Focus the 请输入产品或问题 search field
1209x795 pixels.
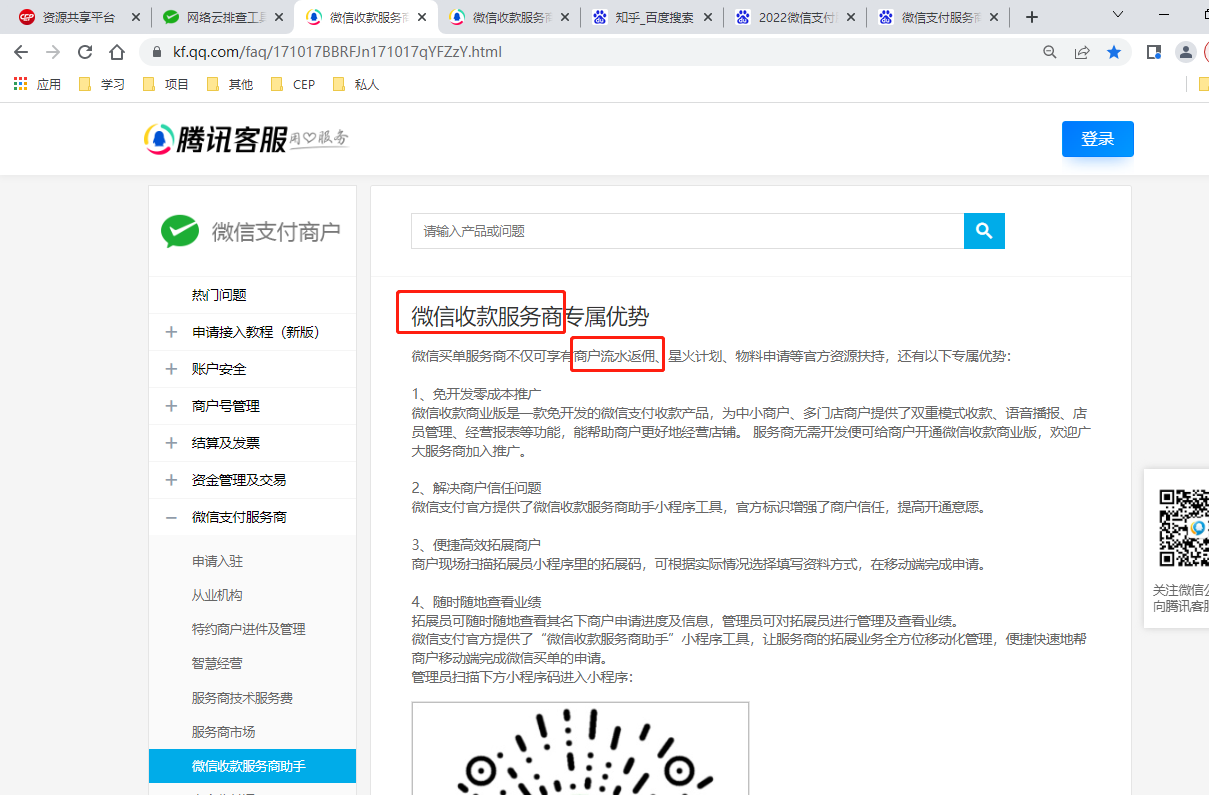pyautogui.click(x=687, y=231)
